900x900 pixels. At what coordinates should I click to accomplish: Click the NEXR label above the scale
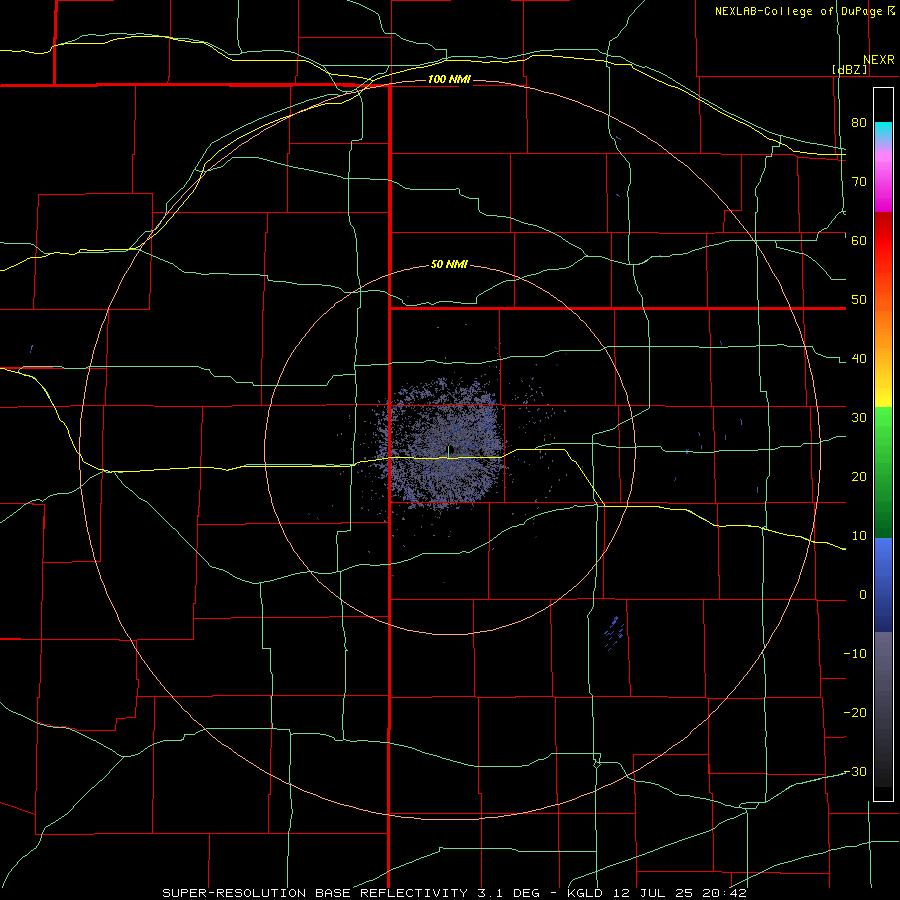point(878,60)
